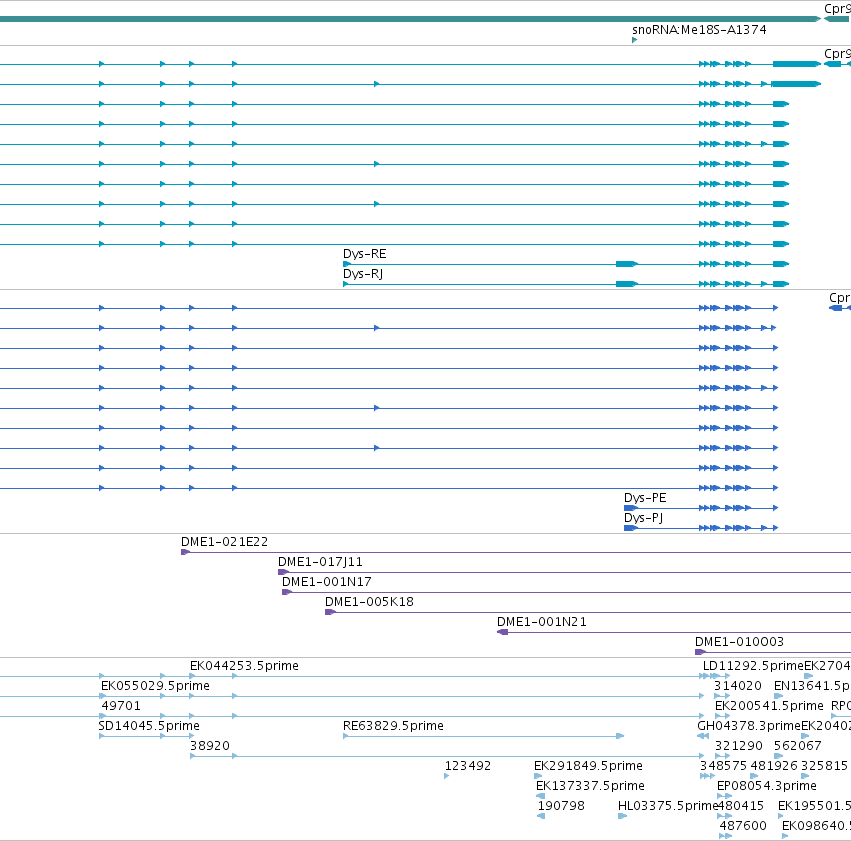The height and width of the screenshot is (841, 851).
Task: Click the Dys-PJ start exon block
Action: point(630,528)
